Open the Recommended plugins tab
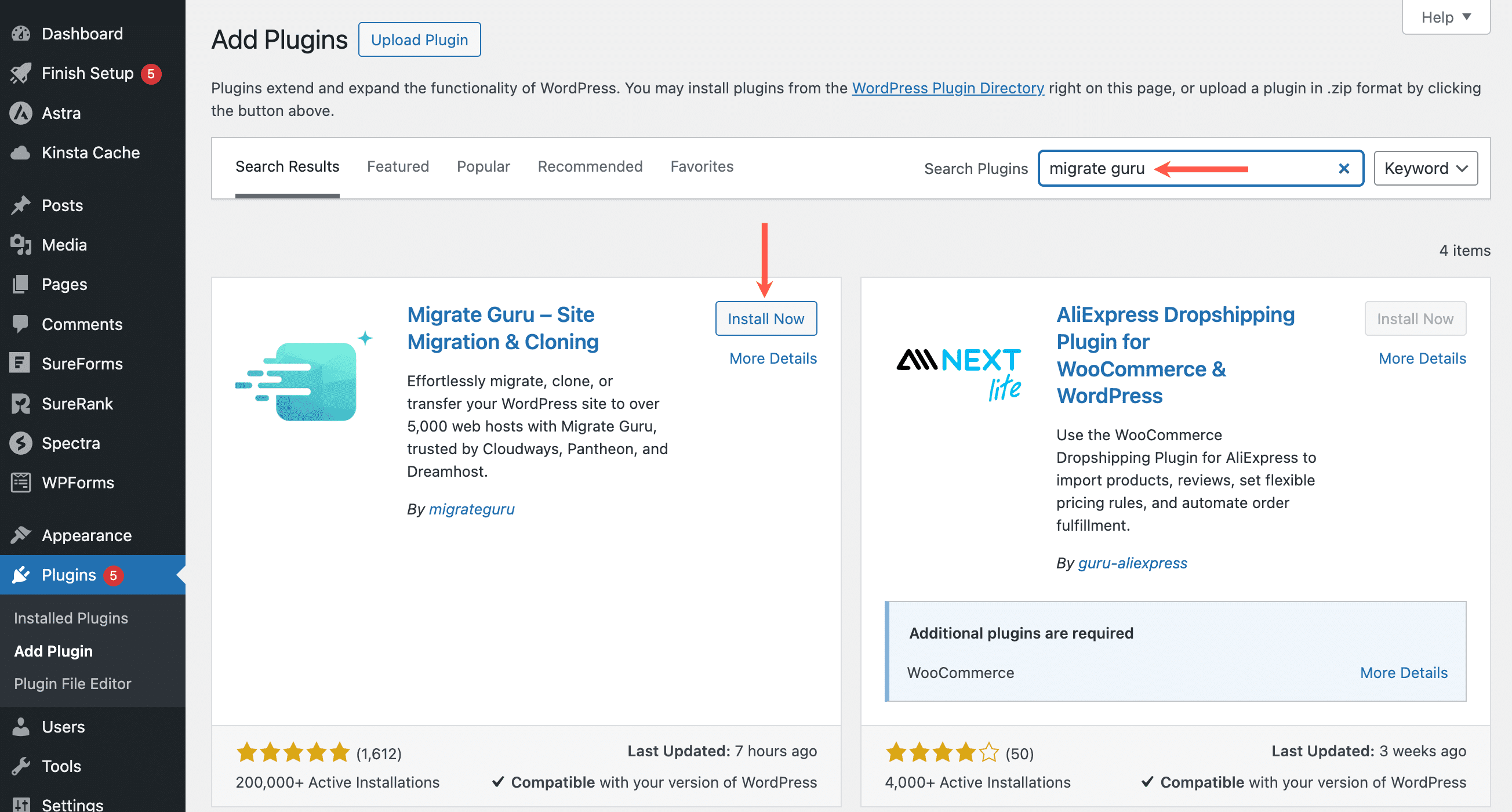Screen dimensions: 1512x812 [x=590, y=166]
